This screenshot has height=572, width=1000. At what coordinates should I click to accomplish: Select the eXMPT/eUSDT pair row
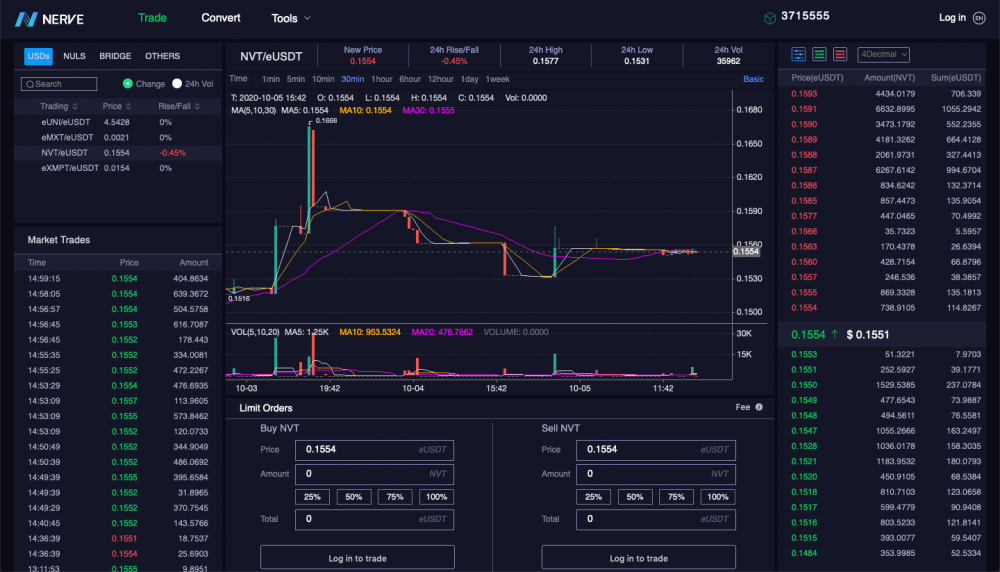coord(118,168)
